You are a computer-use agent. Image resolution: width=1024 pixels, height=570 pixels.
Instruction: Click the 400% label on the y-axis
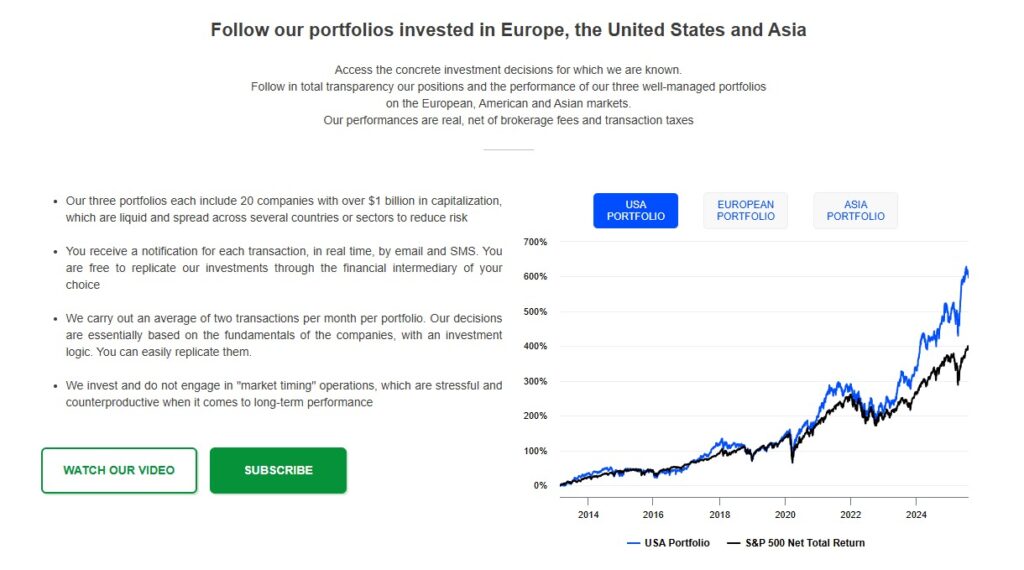(535, 347)
